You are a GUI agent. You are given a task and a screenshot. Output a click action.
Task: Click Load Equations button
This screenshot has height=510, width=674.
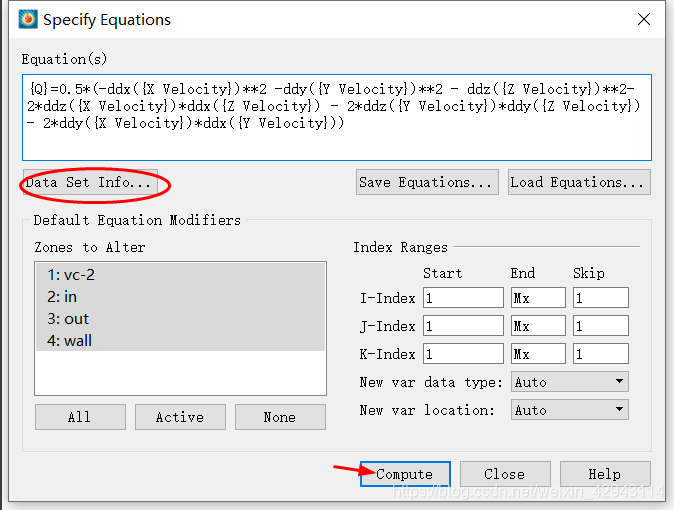pos(579,182)
